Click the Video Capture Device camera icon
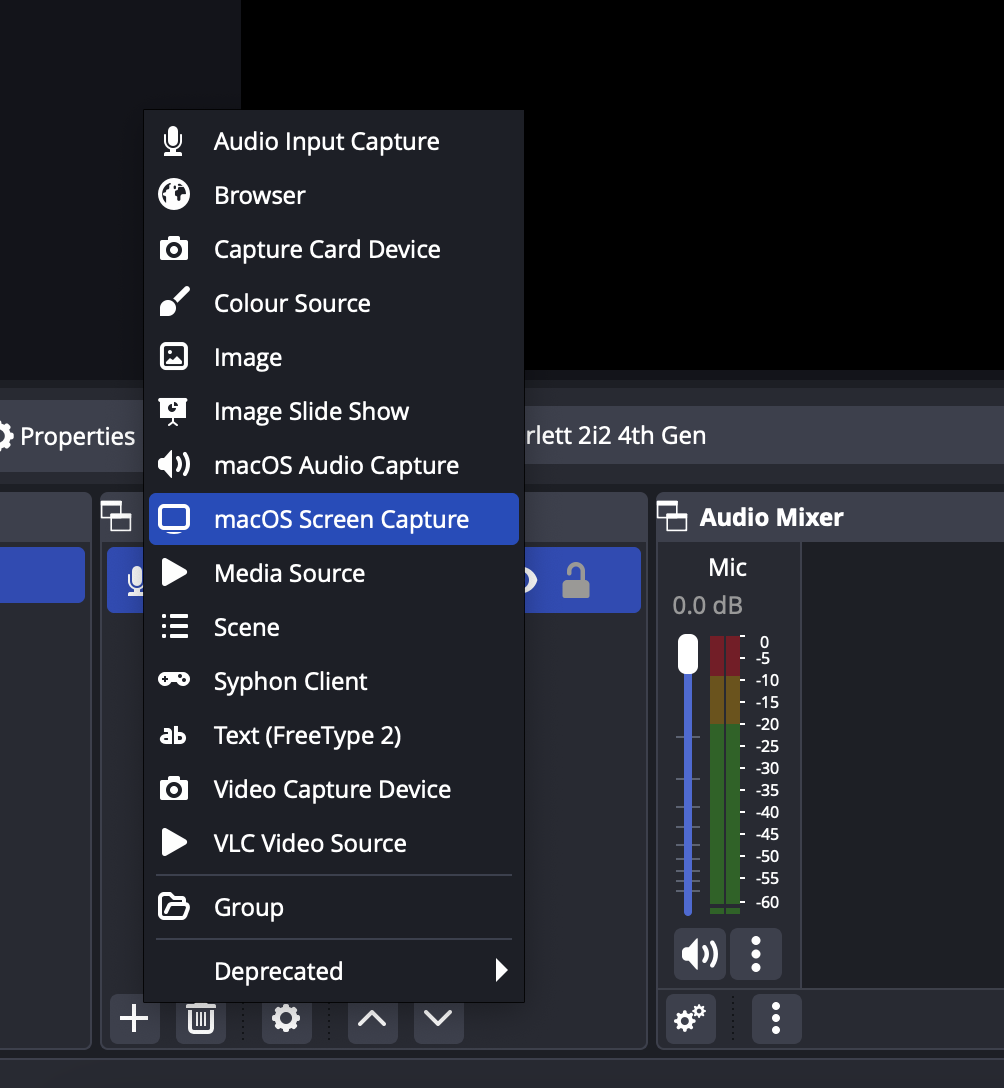This screenshot has width=1004, height=1088. click(173, 789)
